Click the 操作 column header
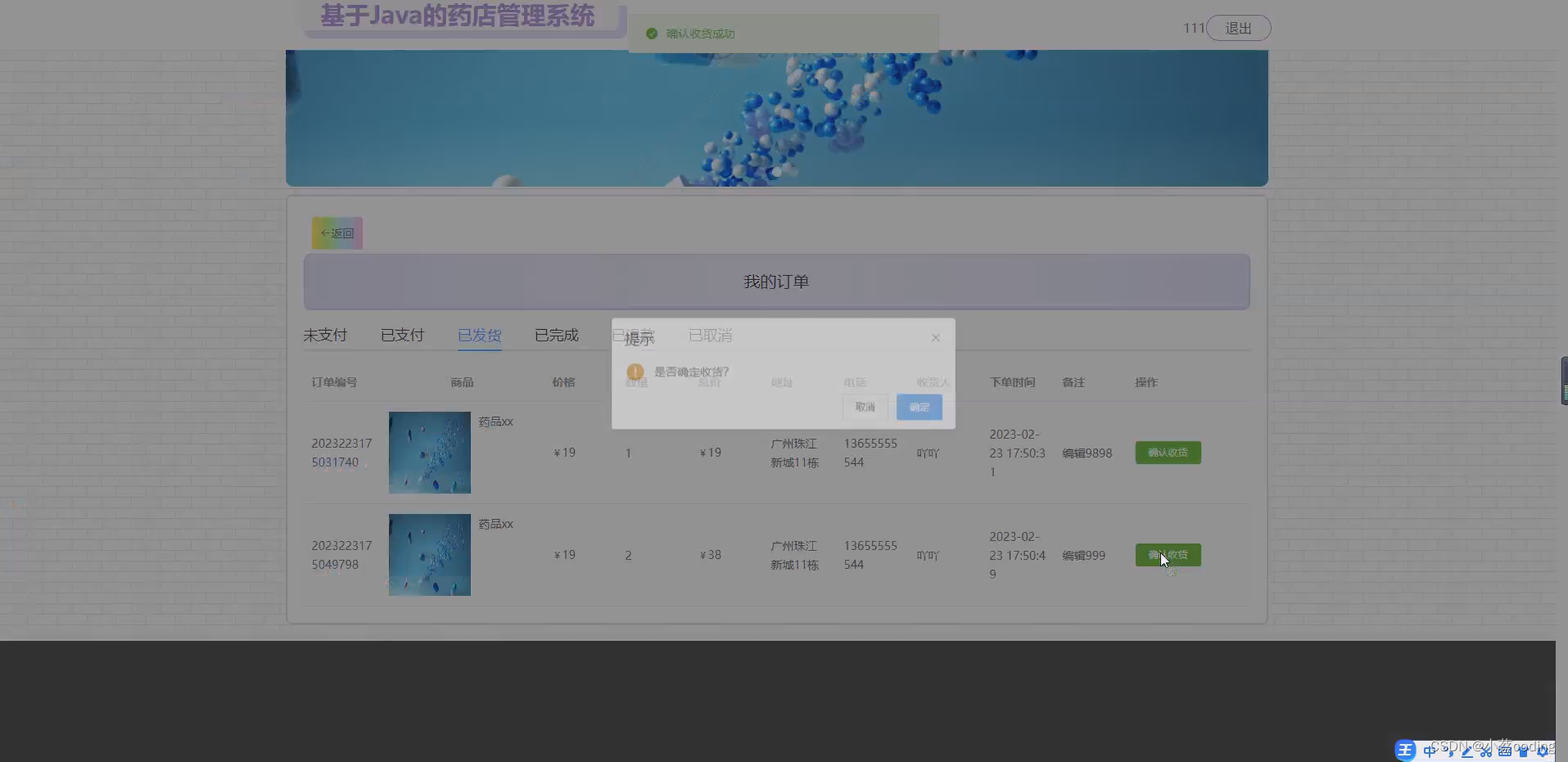This screenshot has height=762, width=1568. coord(1146,382)
